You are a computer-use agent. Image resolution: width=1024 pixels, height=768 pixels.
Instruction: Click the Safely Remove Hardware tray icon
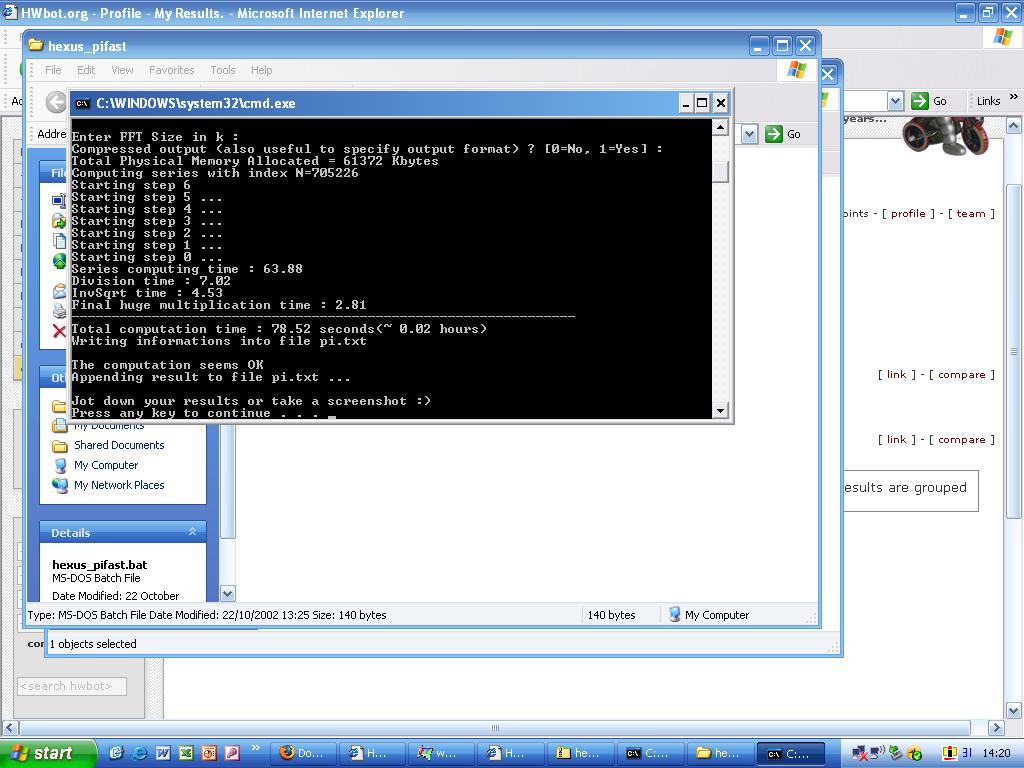click(x=895, y=753)
